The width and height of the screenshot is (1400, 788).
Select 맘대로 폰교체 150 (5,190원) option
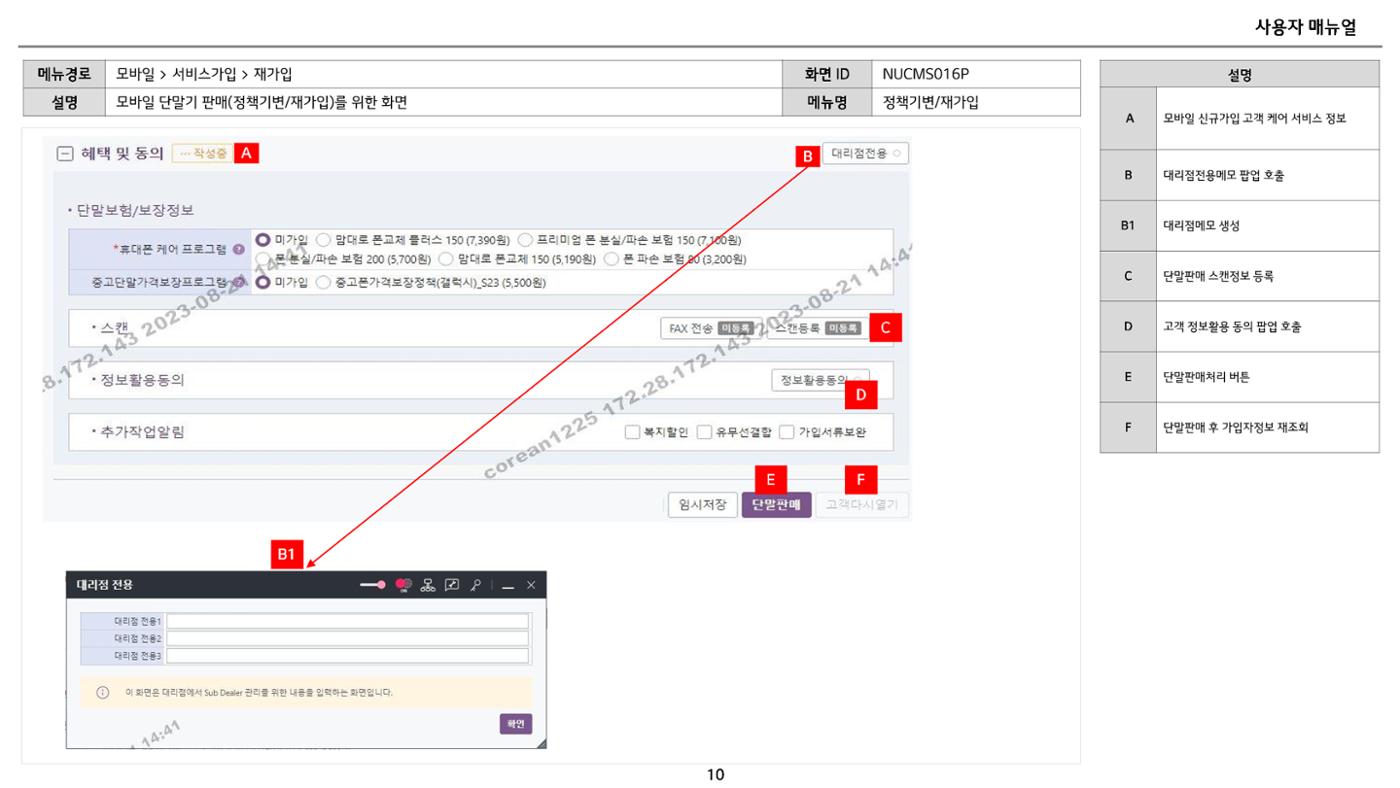click(x=446, y=259)
